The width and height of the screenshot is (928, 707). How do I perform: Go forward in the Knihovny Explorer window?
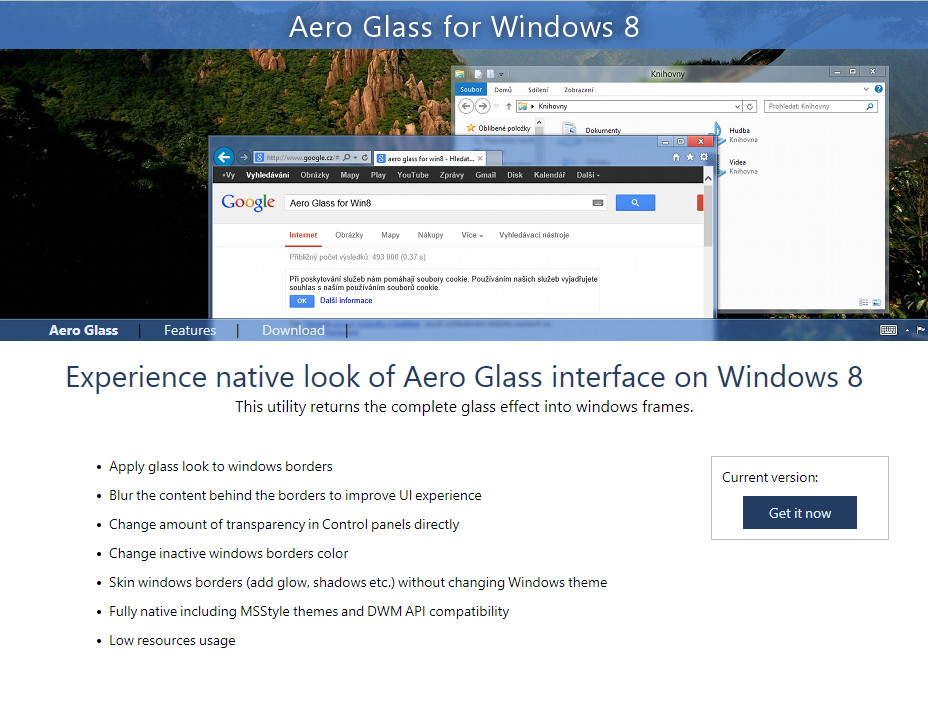[483, 106]
